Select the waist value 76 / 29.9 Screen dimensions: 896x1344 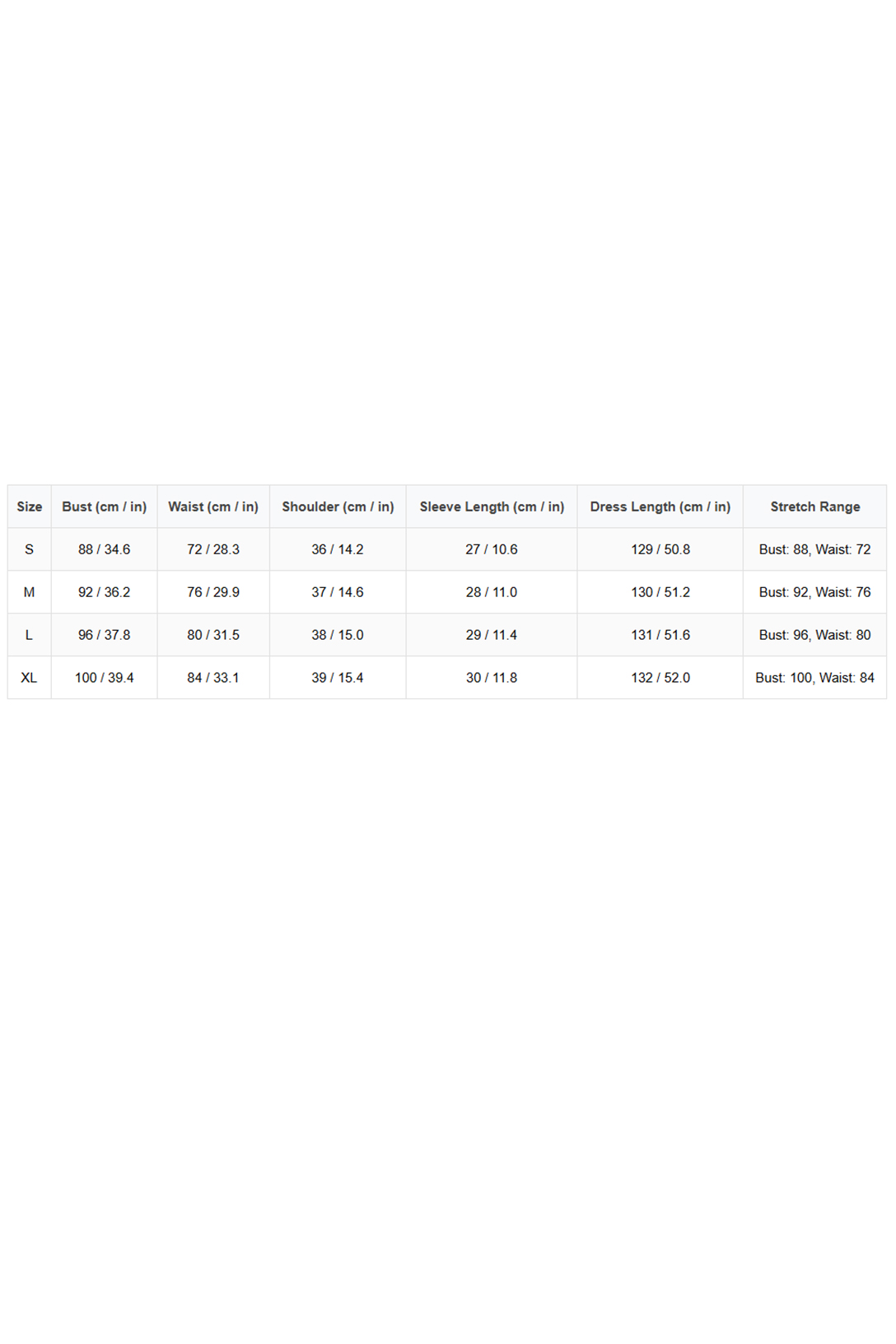click(213, 592)
